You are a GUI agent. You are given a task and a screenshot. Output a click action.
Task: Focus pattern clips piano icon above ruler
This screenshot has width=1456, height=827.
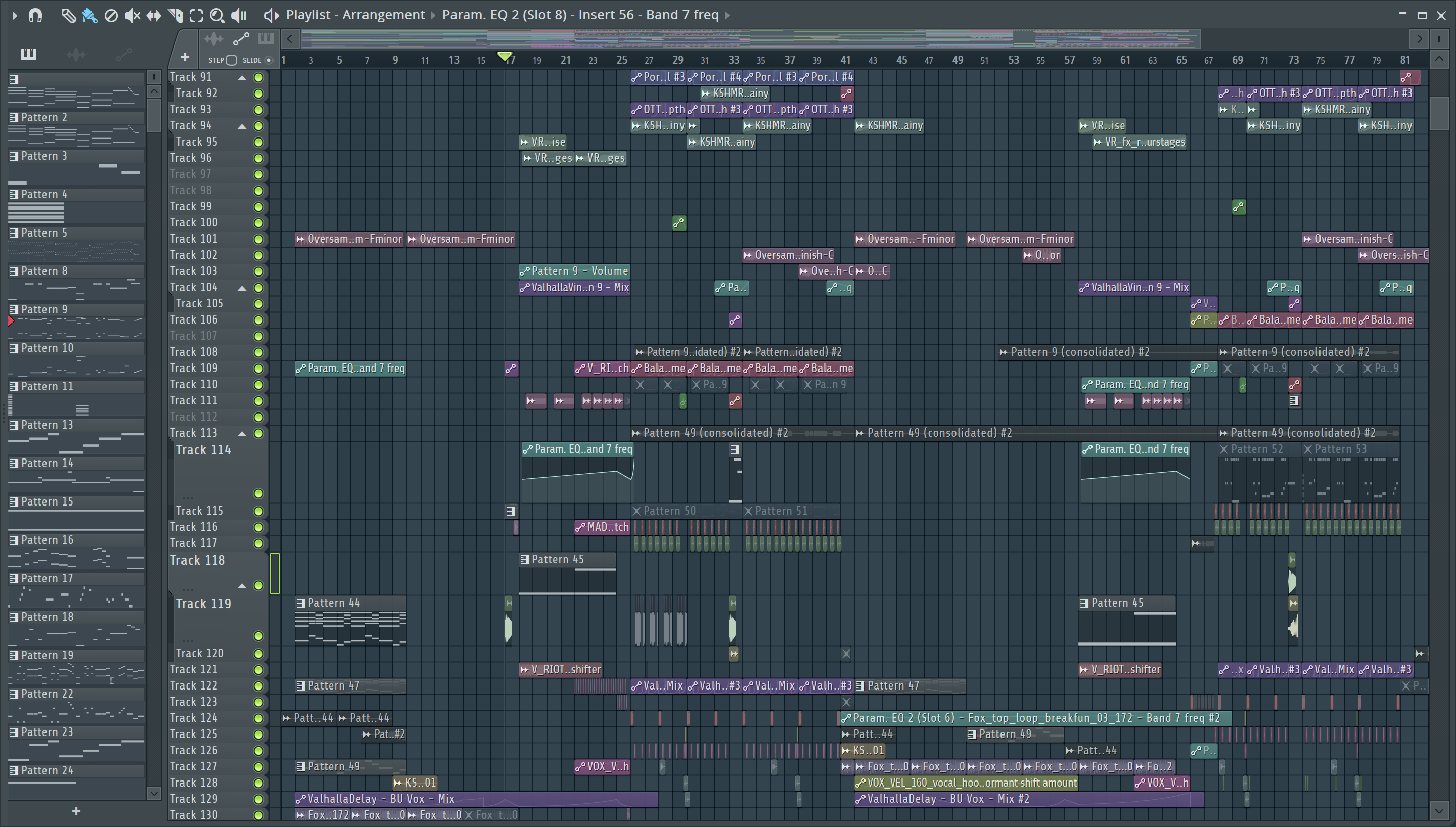[265, 38]
